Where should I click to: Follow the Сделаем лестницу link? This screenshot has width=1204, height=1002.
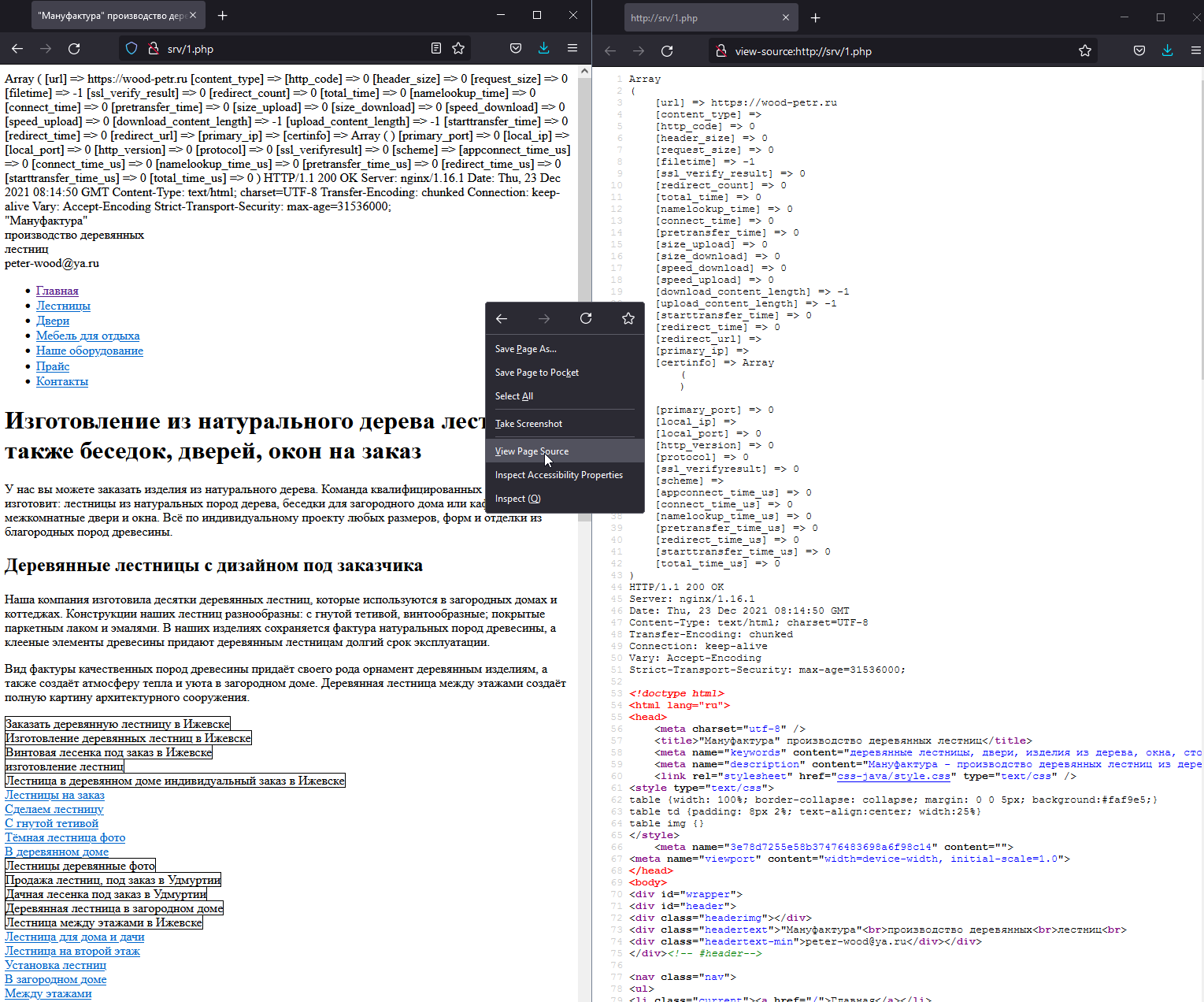click(x=54, y=809)
